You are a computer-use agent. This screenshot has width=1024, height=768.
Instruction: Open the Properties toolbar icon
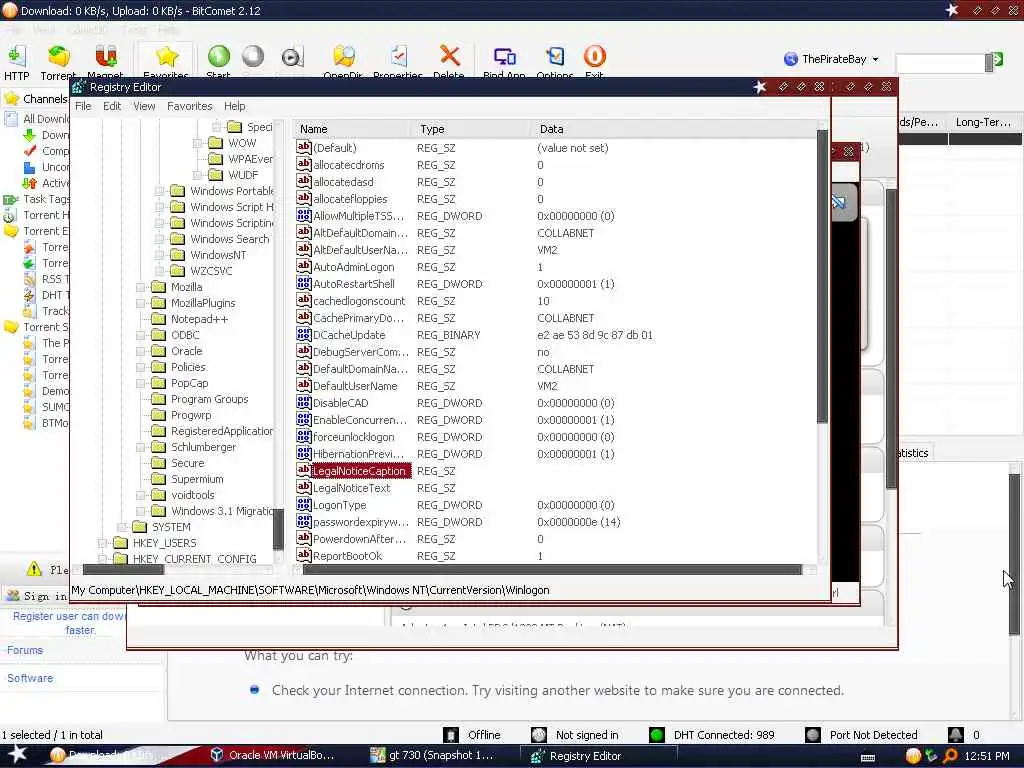click(398, 57)
